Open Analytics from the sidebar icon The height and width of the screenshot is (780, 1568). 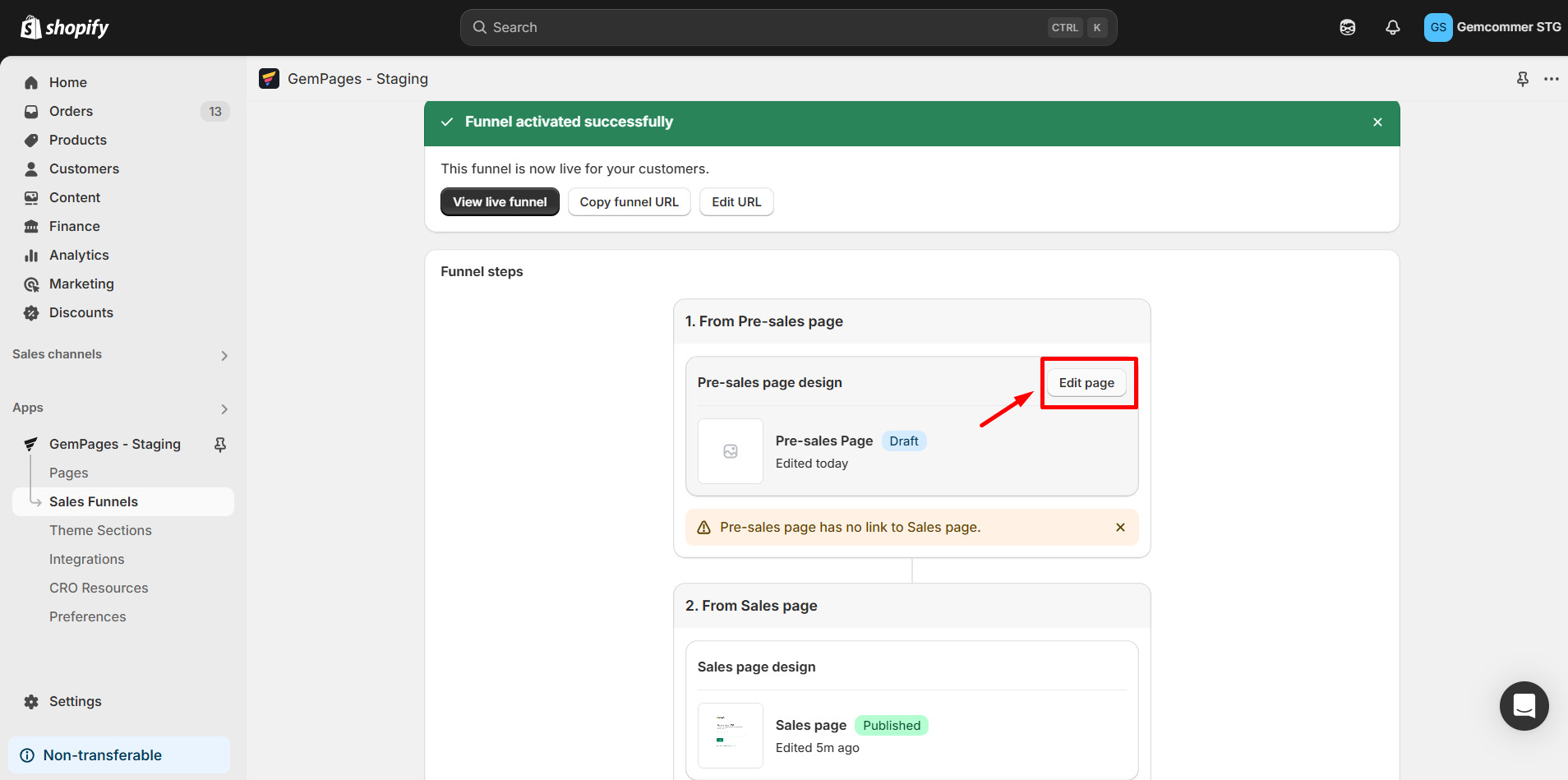coord(30,255)
